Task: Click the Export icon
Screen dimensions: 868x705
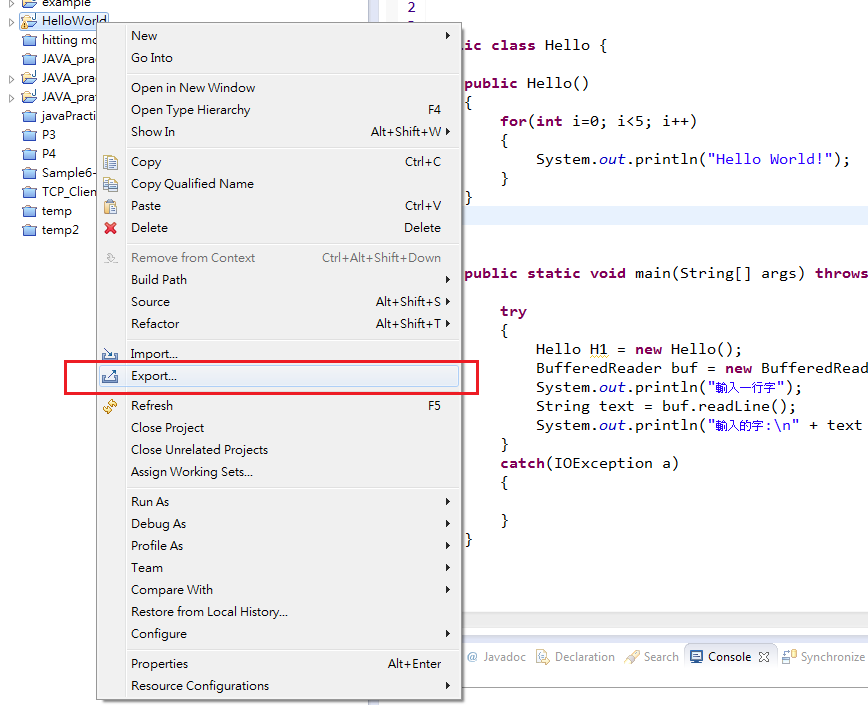Action: 110,376
